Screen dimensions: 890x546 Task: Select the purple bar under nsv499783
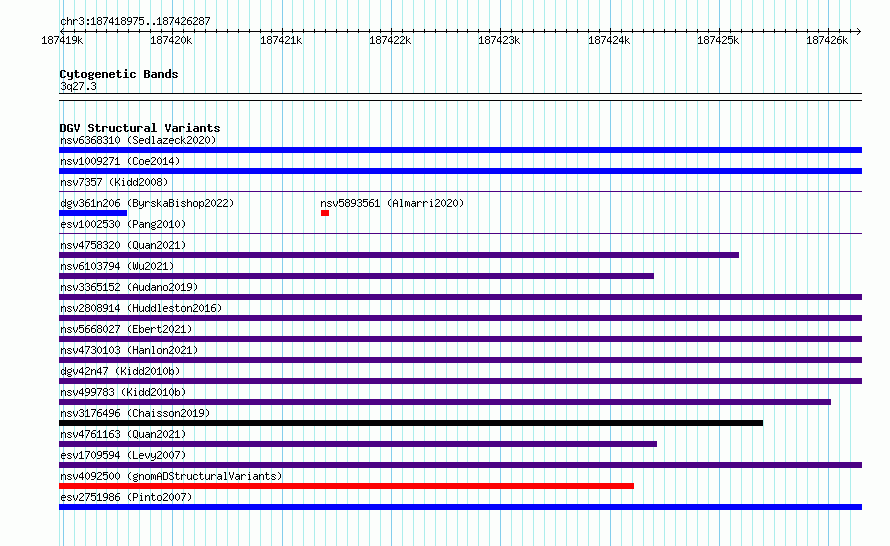tap(445, 402)
